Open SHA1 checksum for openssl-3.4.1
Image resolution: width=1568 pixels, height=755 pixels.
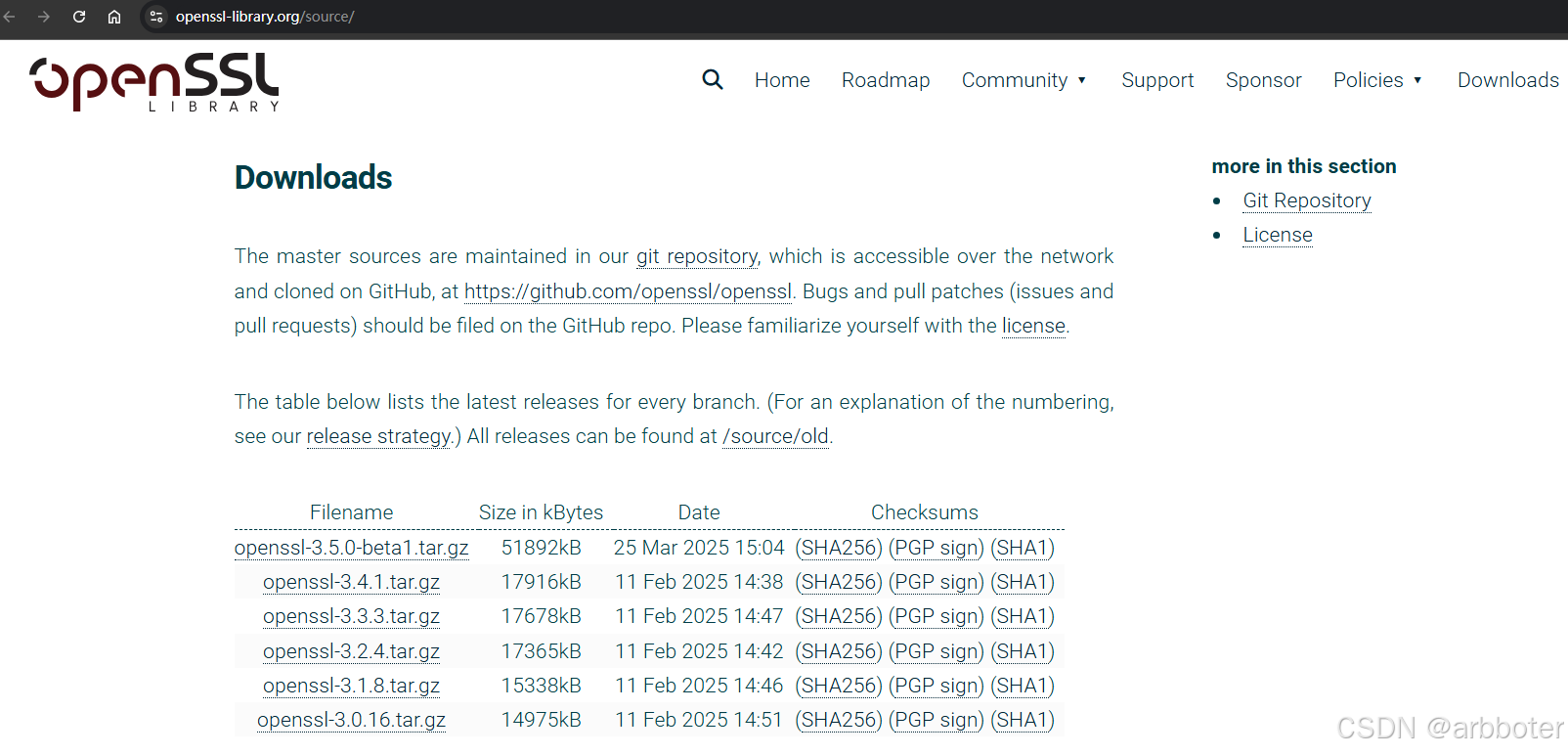pyautogui.click(x=1023, y=582)
